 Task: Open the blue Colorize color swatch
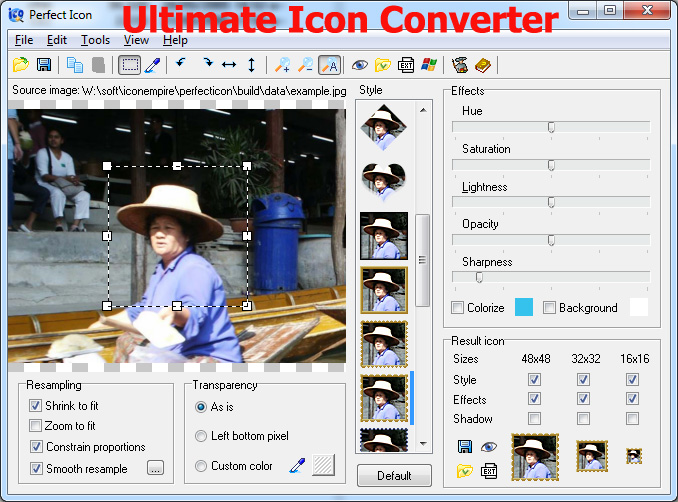[524, 307]
